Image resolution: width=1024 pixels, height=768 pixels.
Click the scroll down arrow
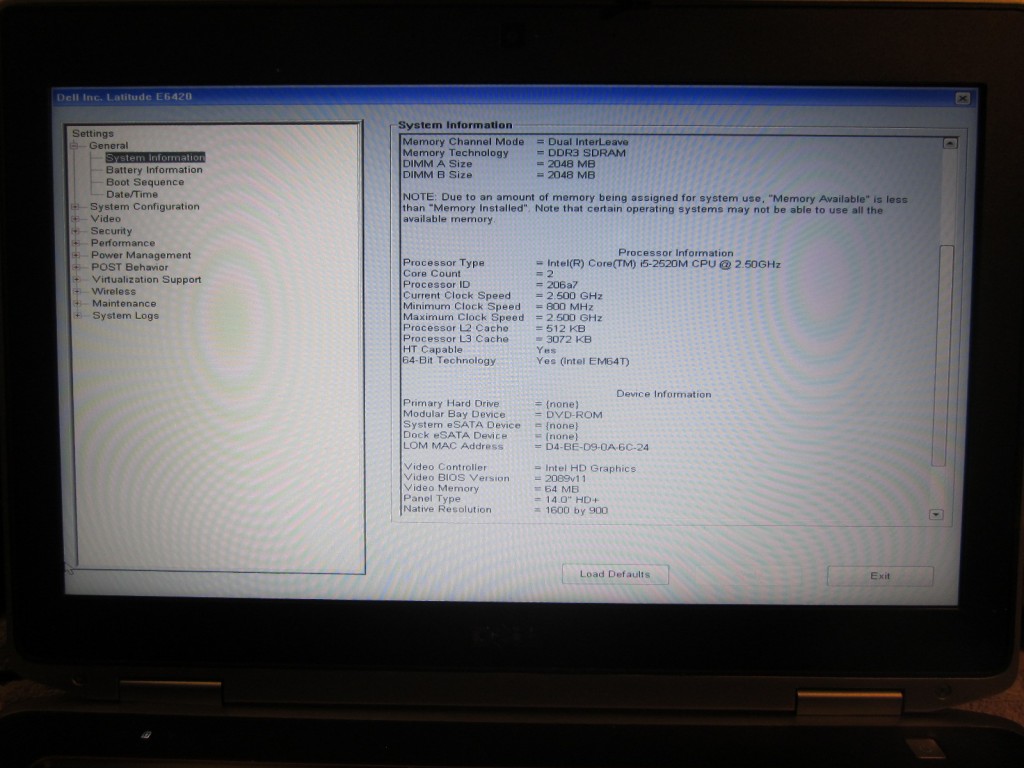(x=936, y=514)
